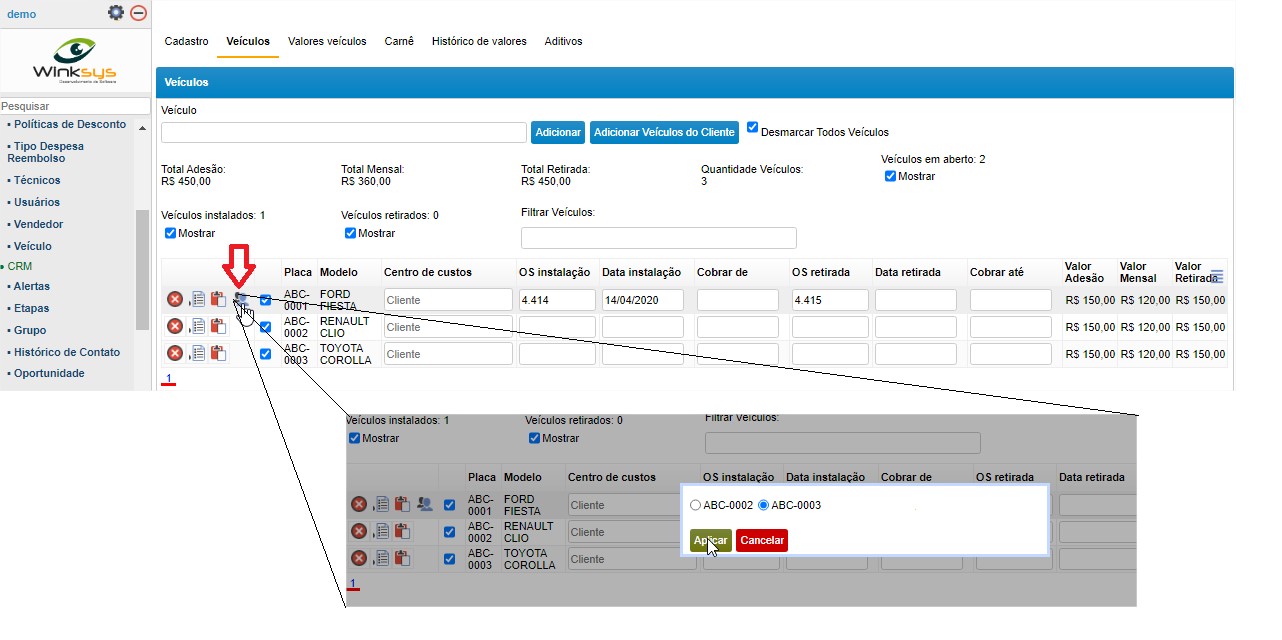Image resolution: width=1282 pixels, height=640 pixels.
Task: Uncheck the ABC-0001 row checkbox in upper table
Action: (265, 299)
